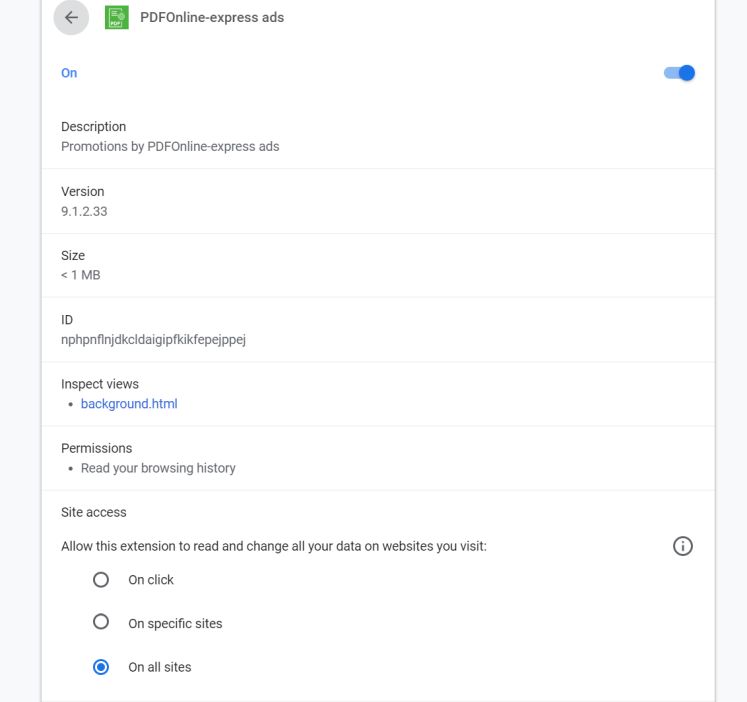This screenshot has width=747, height=702.
Task: Click the blue 'On' status label
Action: [x=69, y=73]
